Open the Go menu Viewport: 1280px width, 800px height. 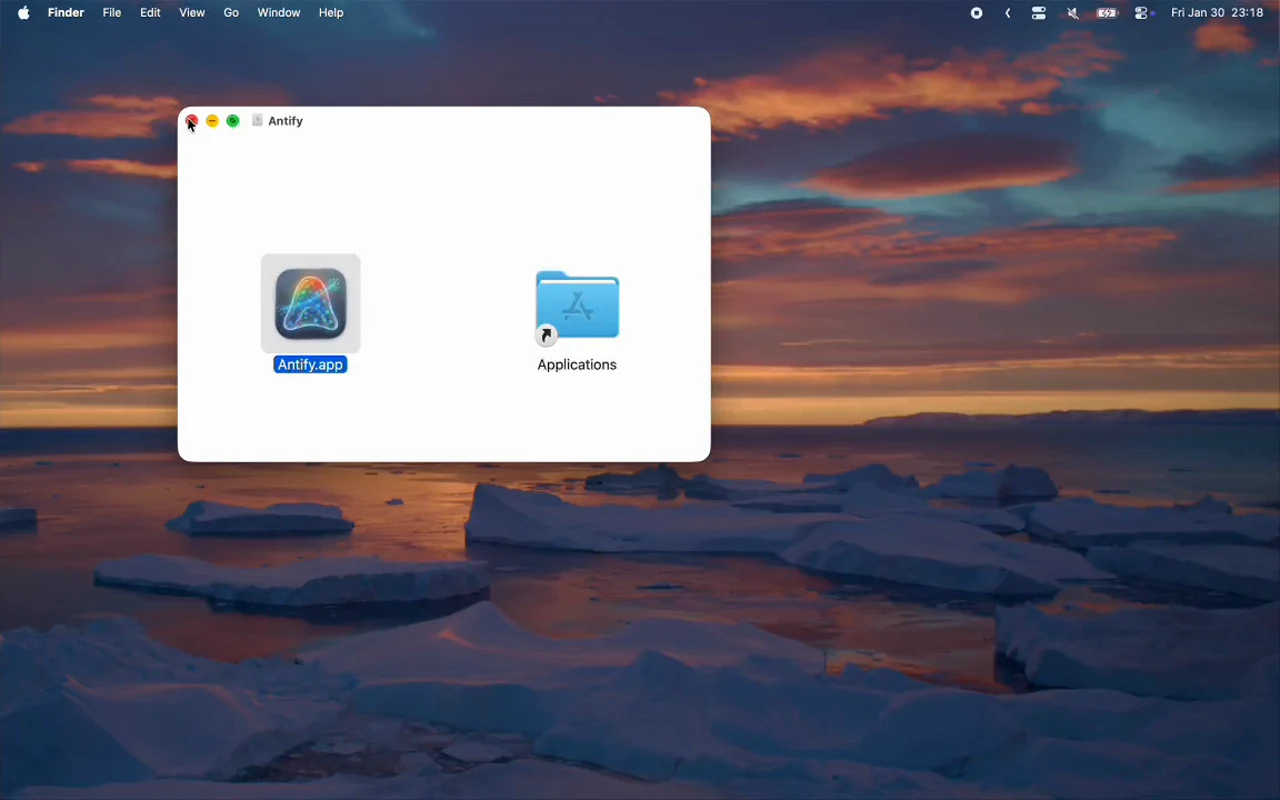pos(231,13)
